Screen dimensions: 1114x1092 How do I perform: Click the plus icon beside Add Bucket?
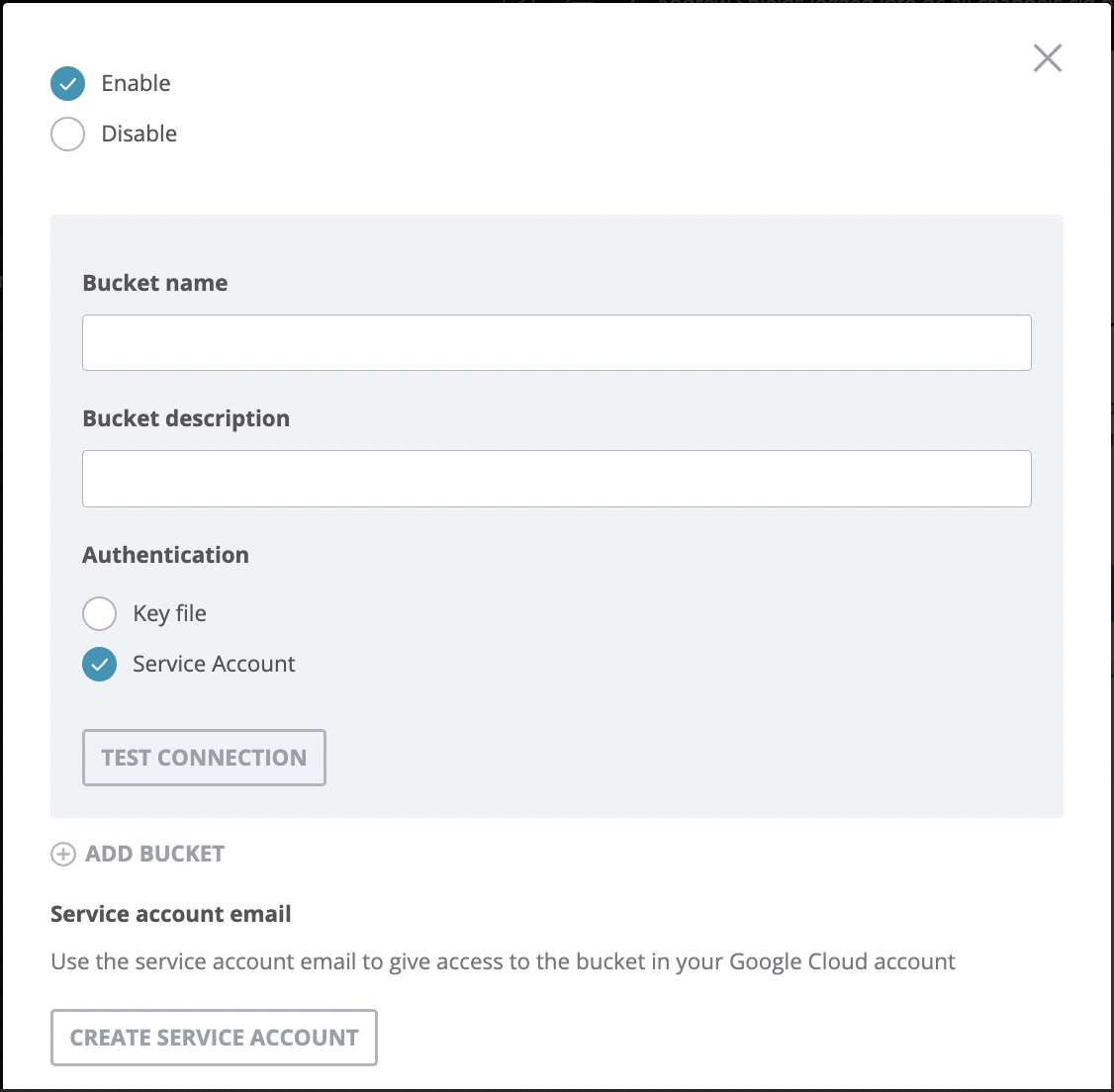pyautogui.click(x=63, y=854)
